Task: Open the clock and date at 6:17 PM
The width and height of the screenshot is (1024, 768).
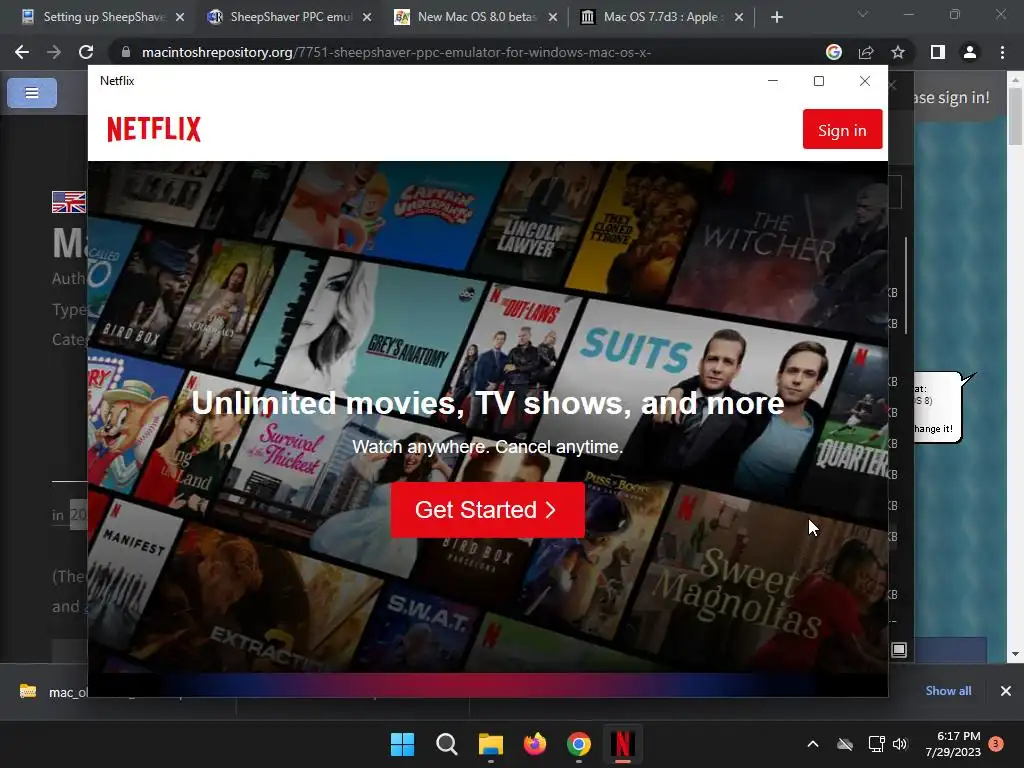Action: pos(953,744)
